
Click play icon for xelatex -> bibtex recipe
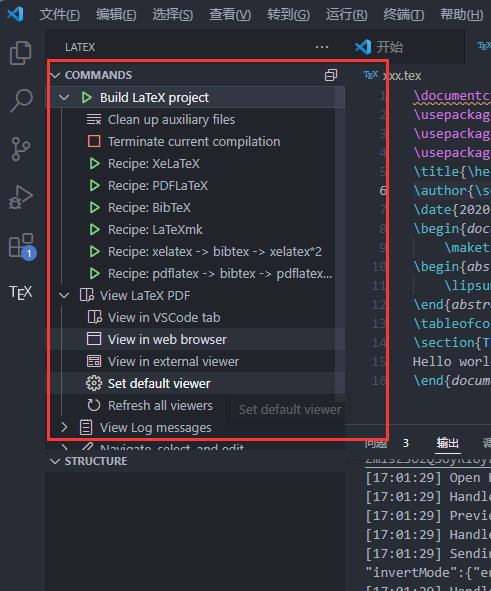point(95,251)
